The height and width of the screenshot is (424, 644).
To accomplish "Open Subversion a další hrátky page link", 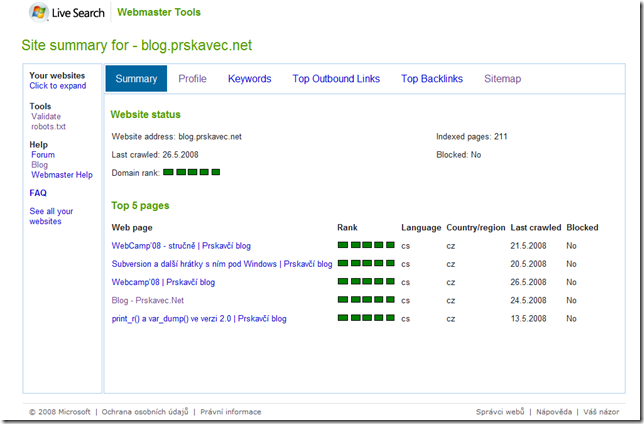I will pos(222,264).
